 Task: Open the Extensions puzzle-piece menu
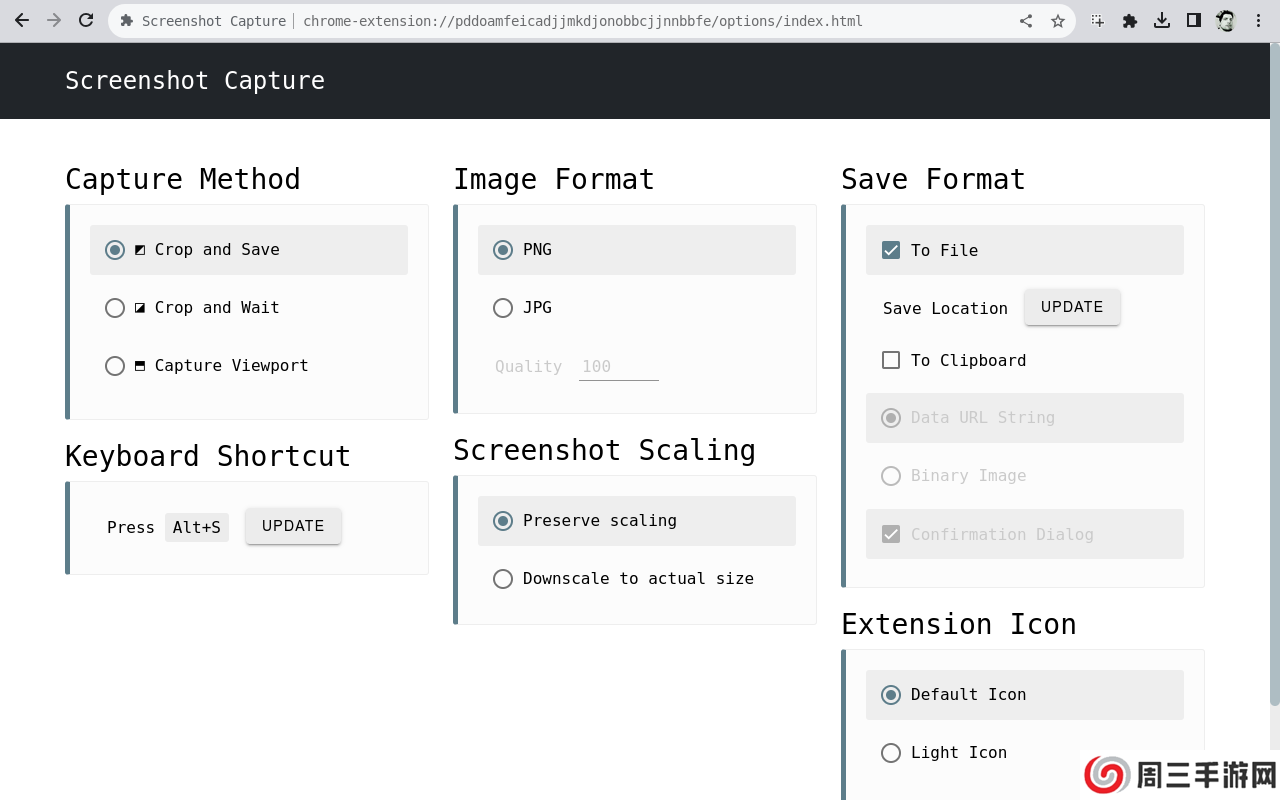[x=1130, y=21]
